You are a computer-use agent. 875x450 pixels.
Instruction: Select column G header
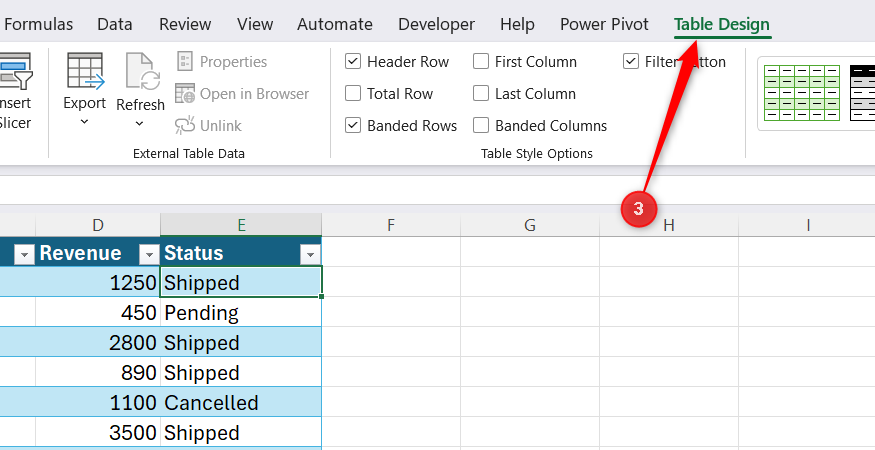(530, 225)
